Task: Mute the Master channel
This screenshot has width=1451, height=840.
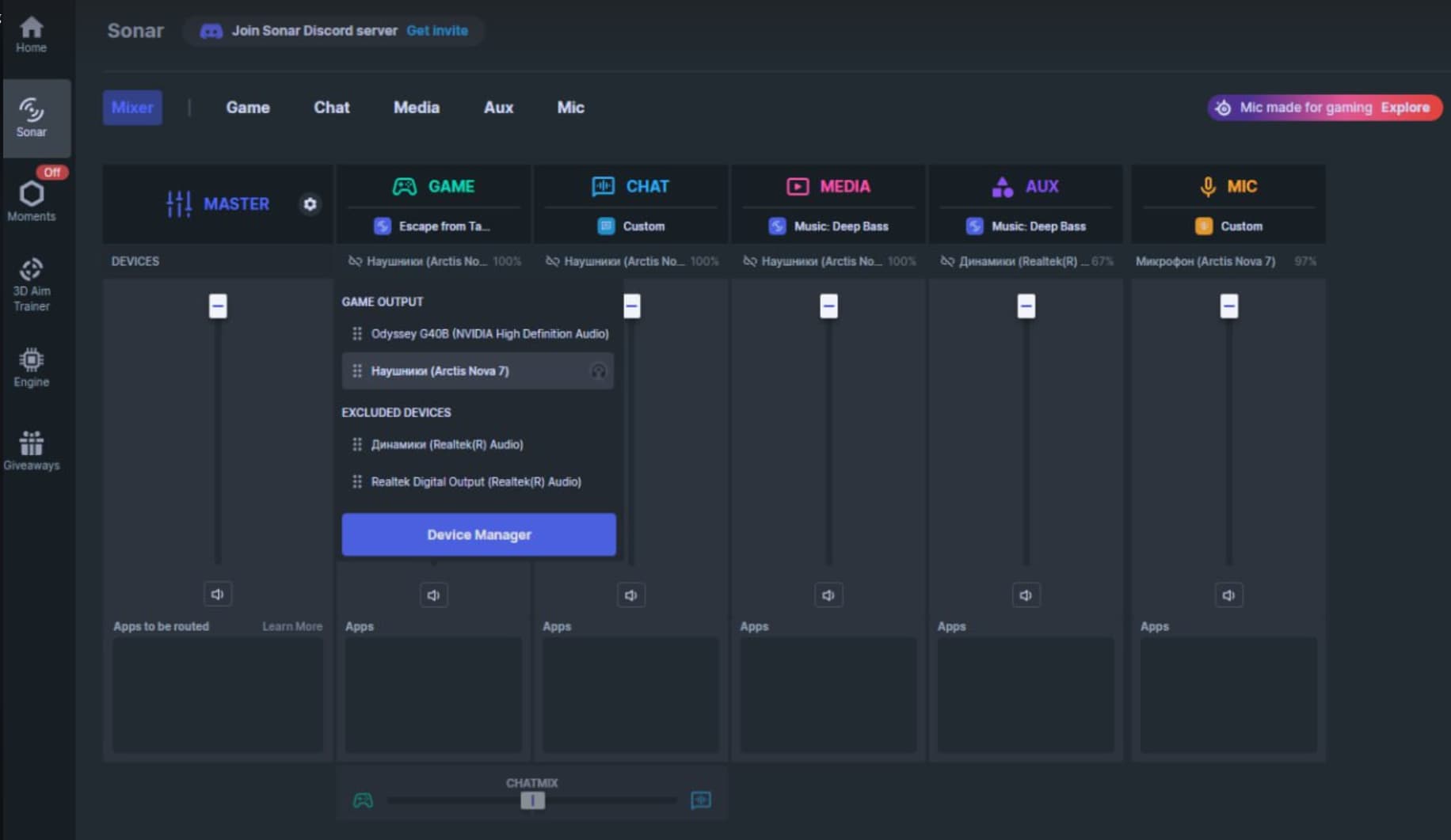Action: click(217, 595)
